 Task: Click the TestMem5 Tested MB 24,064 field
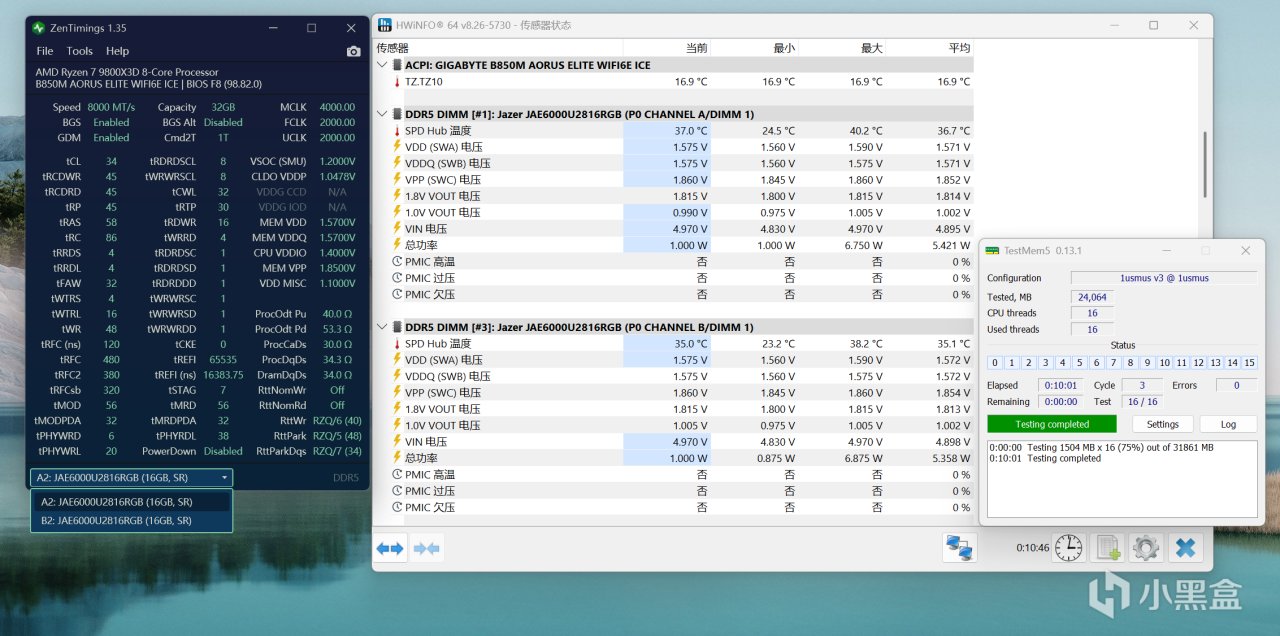(1091, 297)
